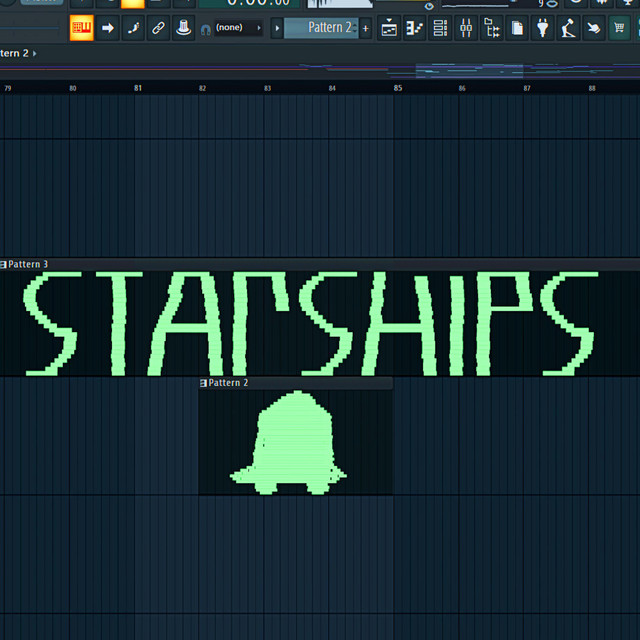Add new pattern with plus button
640x640 pixels.
pyautogui.click(x=365, y=28)
